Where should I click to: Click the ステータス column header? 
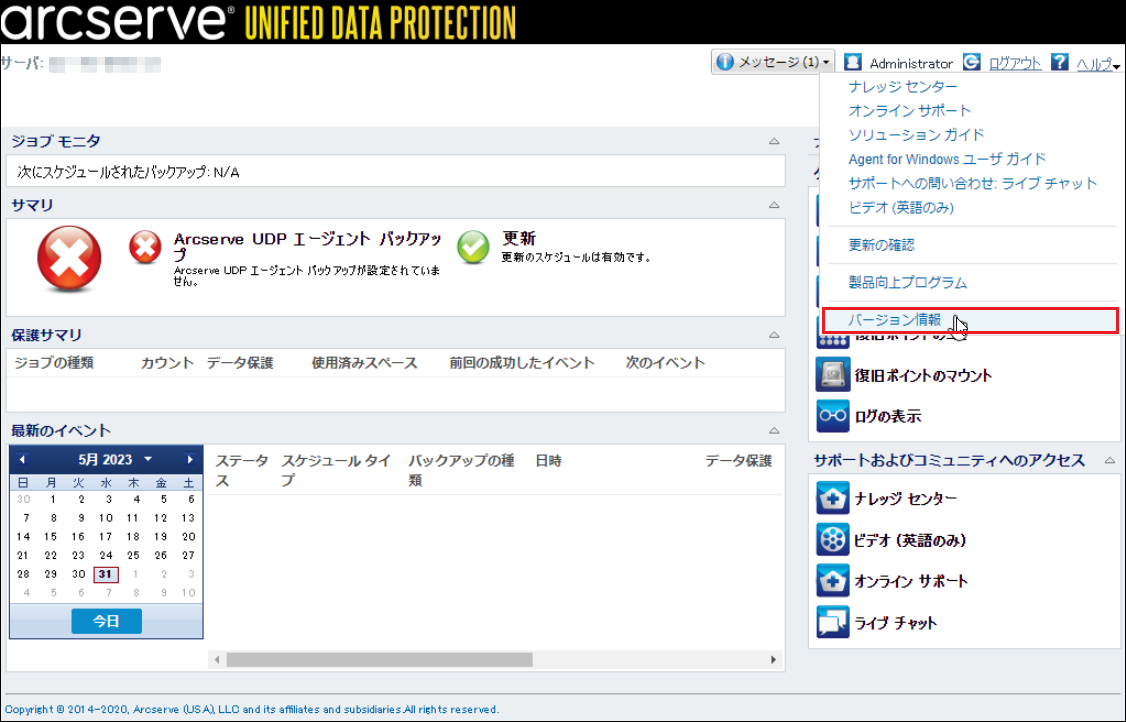point(242,471)
